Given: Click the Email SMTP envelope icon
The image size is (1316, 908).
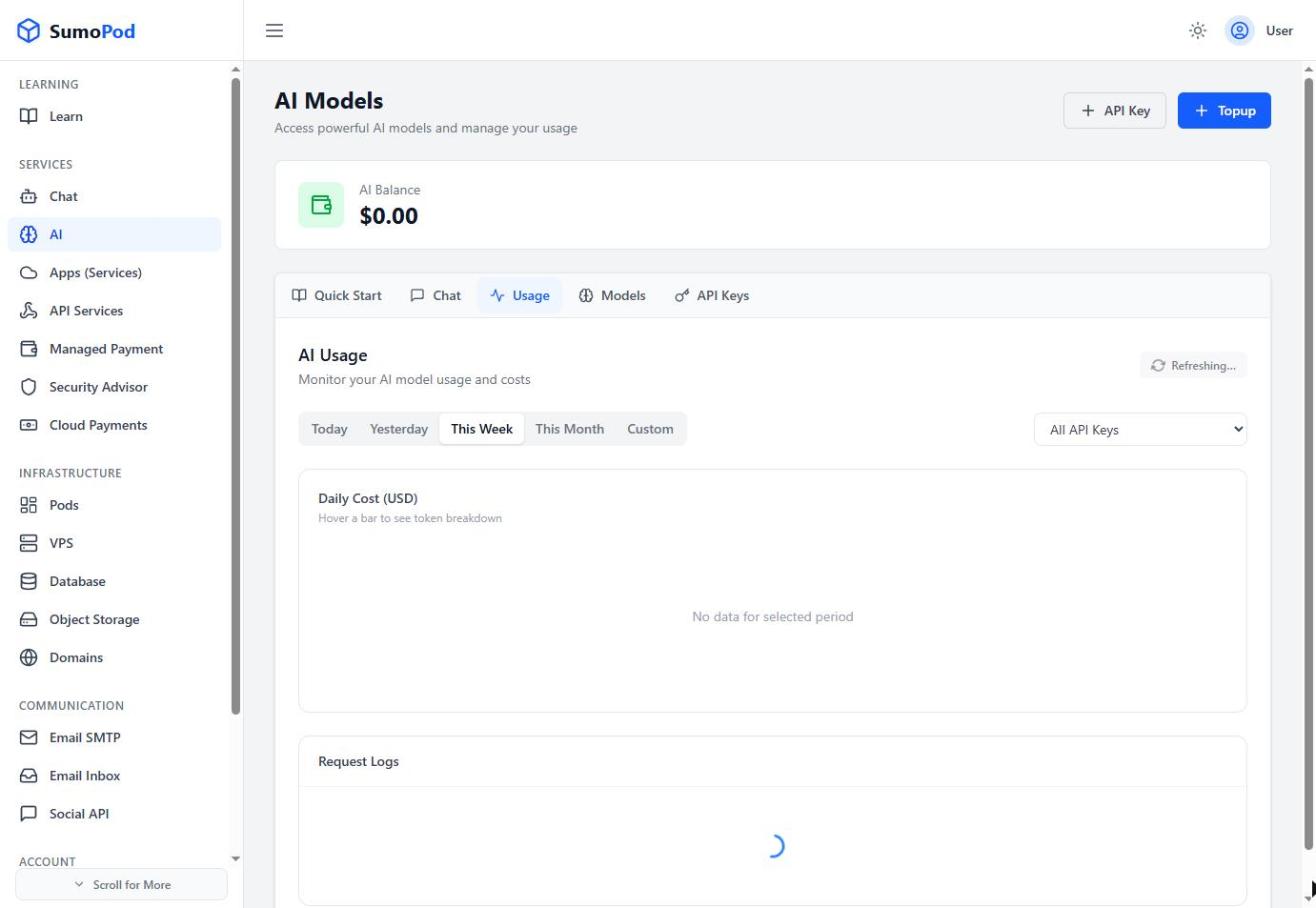Looking at the screenshot, I should [x=30, y=738].
